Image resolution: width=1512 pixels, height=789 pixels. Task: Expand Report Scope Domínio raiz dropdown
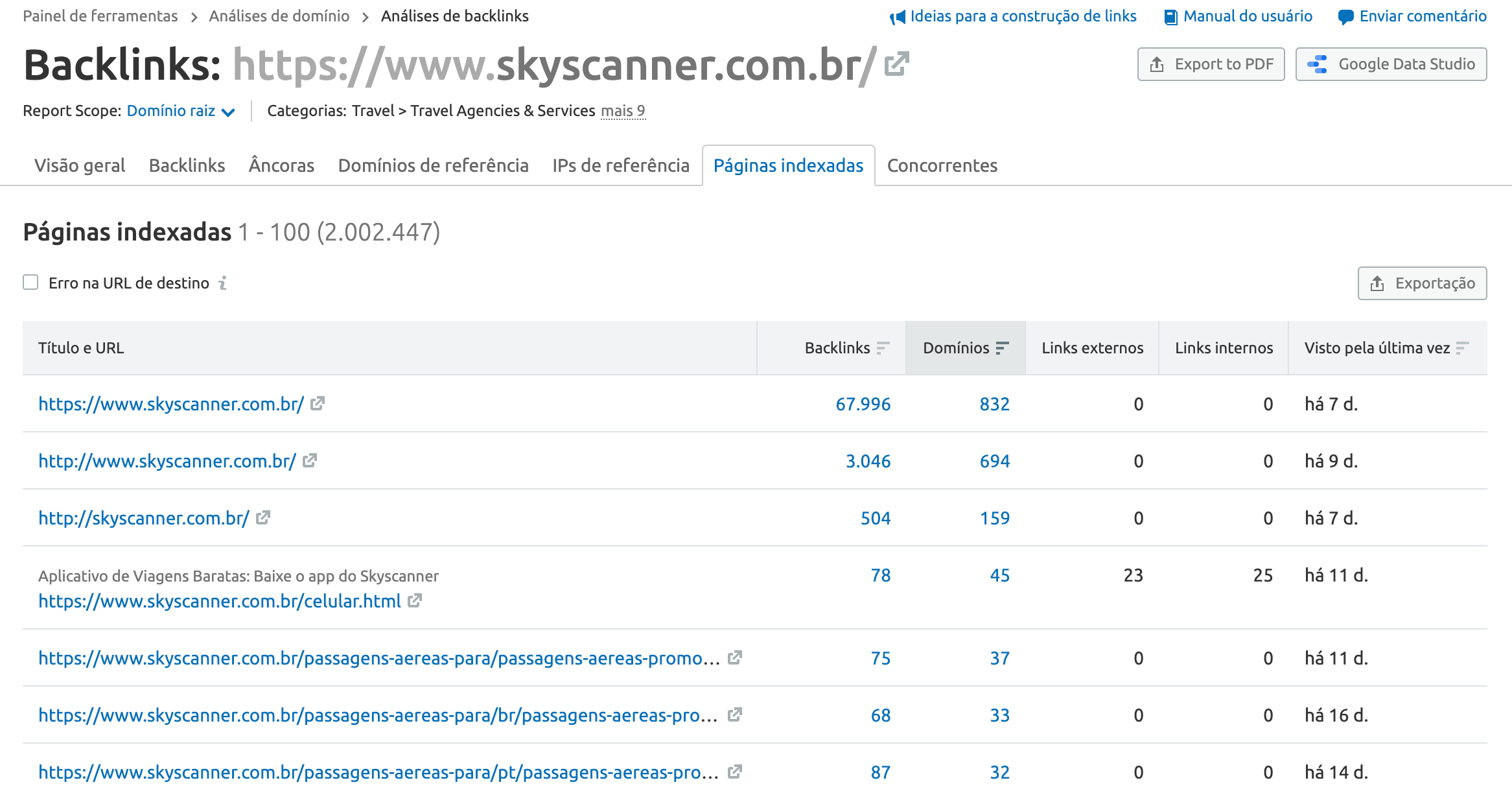(181, 111)
